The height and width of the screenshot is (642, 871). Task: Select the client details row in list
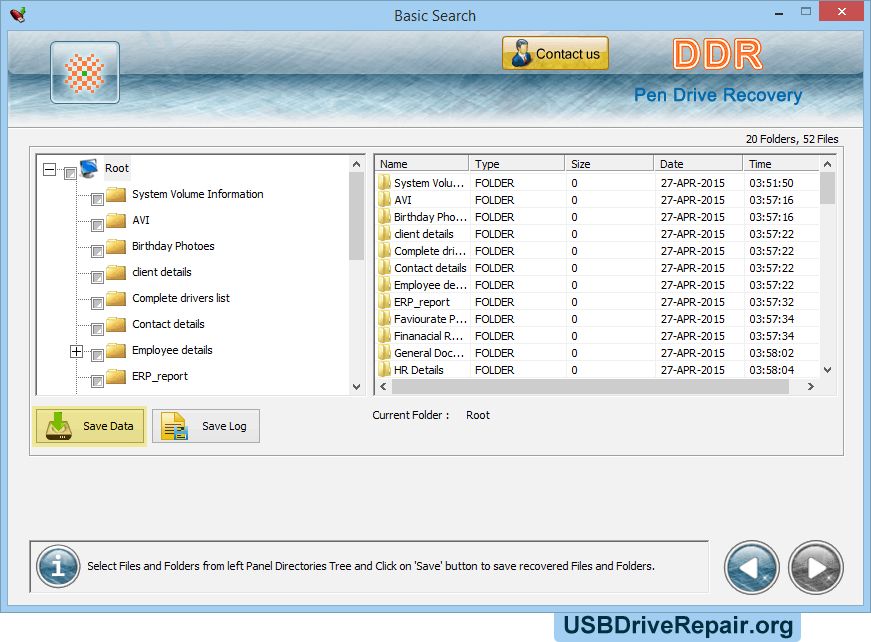[598, 234]
